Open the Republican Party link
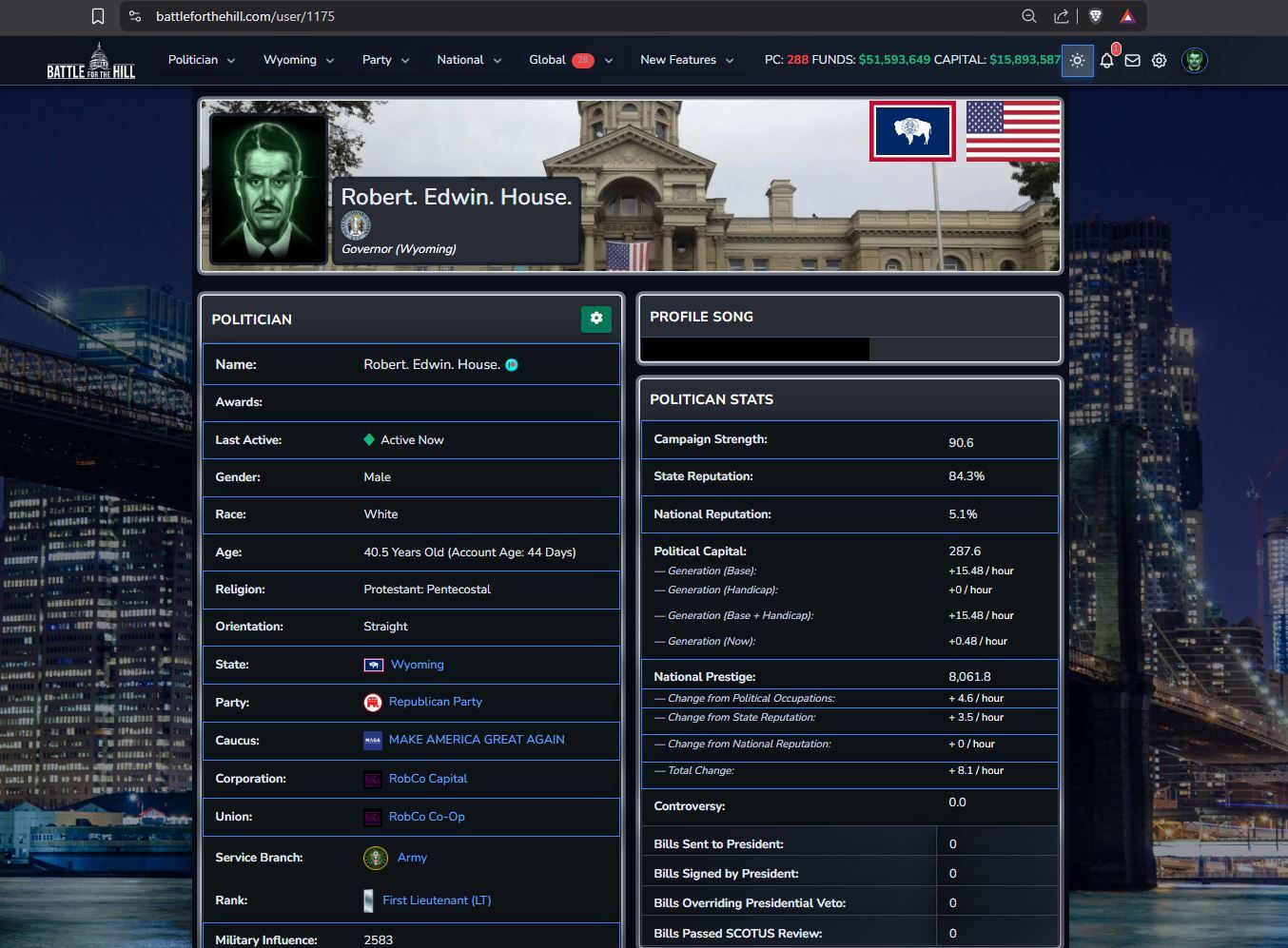Screen dimensions: 1288x948 [435, 702]
